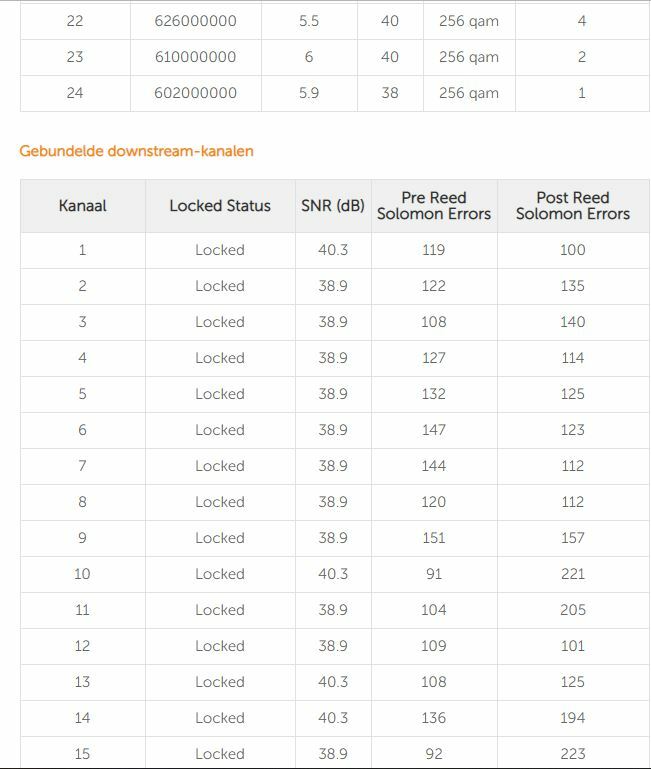This screenshot has height=769, width=651.
Task: Click the Locked Status column header
Action: point(220,205)
